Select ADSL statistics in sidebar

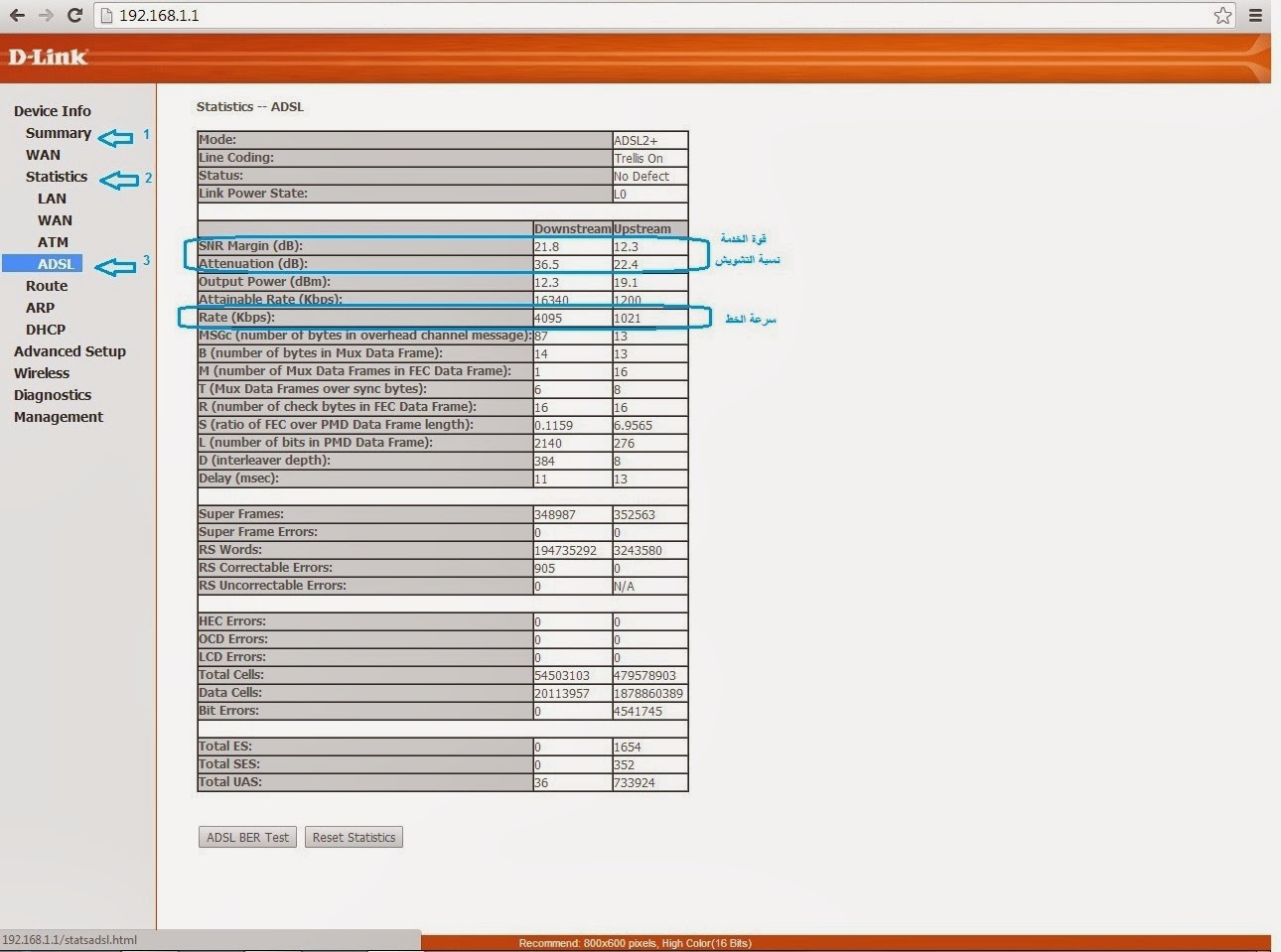tap(56, 264)
